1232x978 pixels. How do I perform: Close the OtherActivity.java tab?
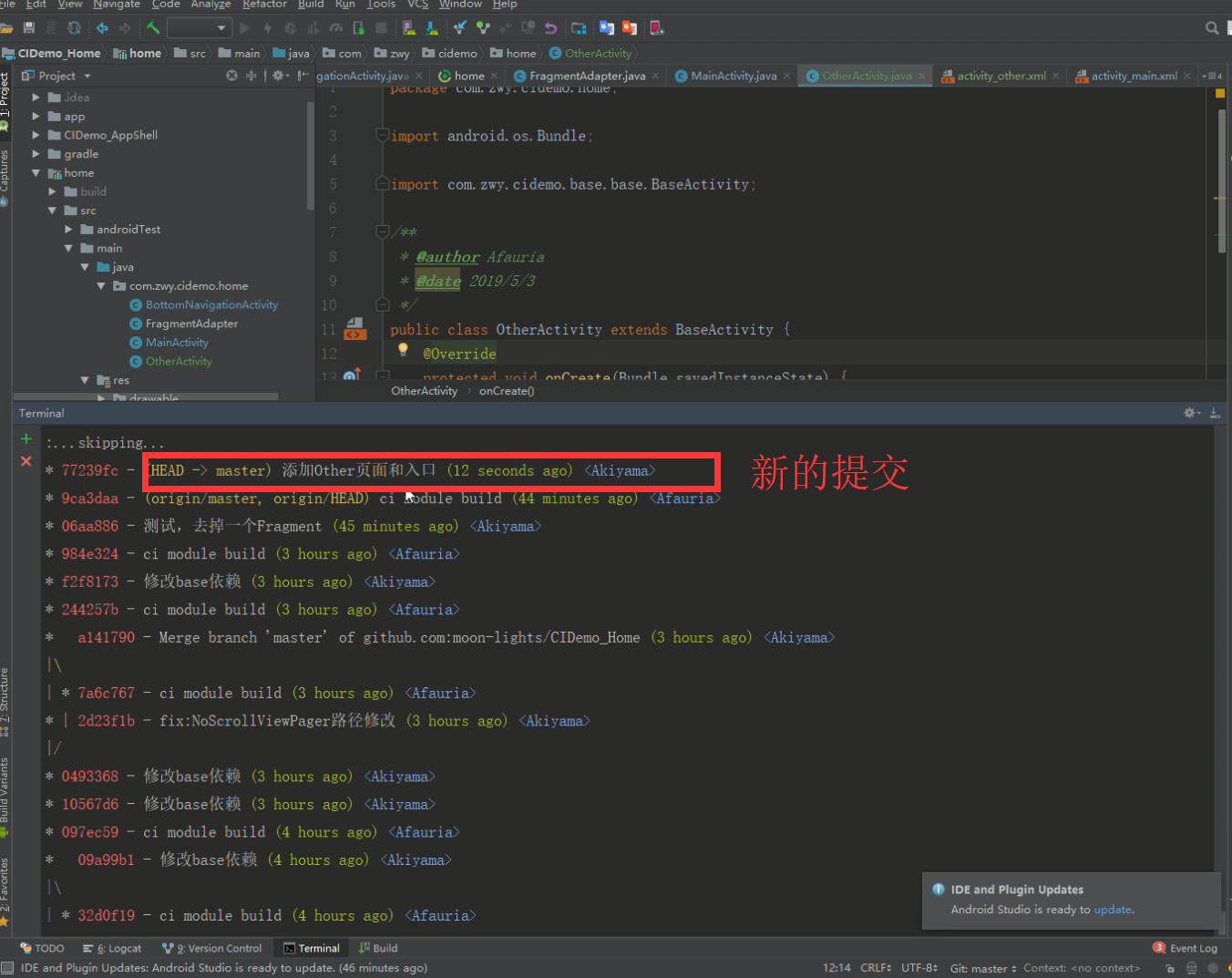(x=922, y=76)
